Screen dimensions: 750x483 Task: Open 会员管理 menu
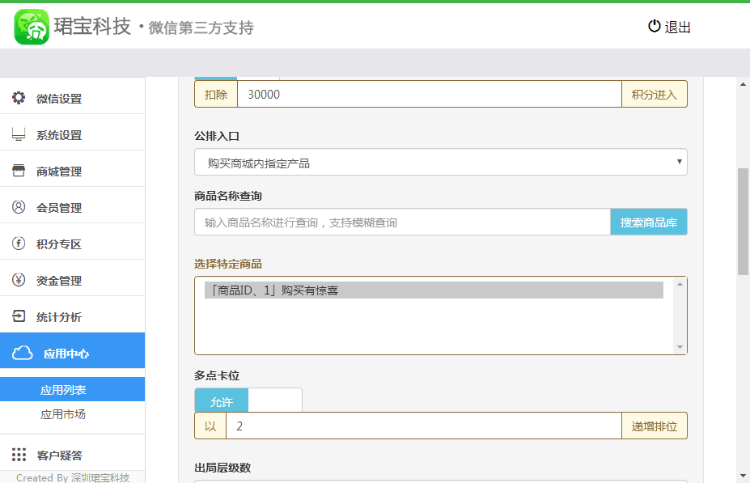point(72,207)
